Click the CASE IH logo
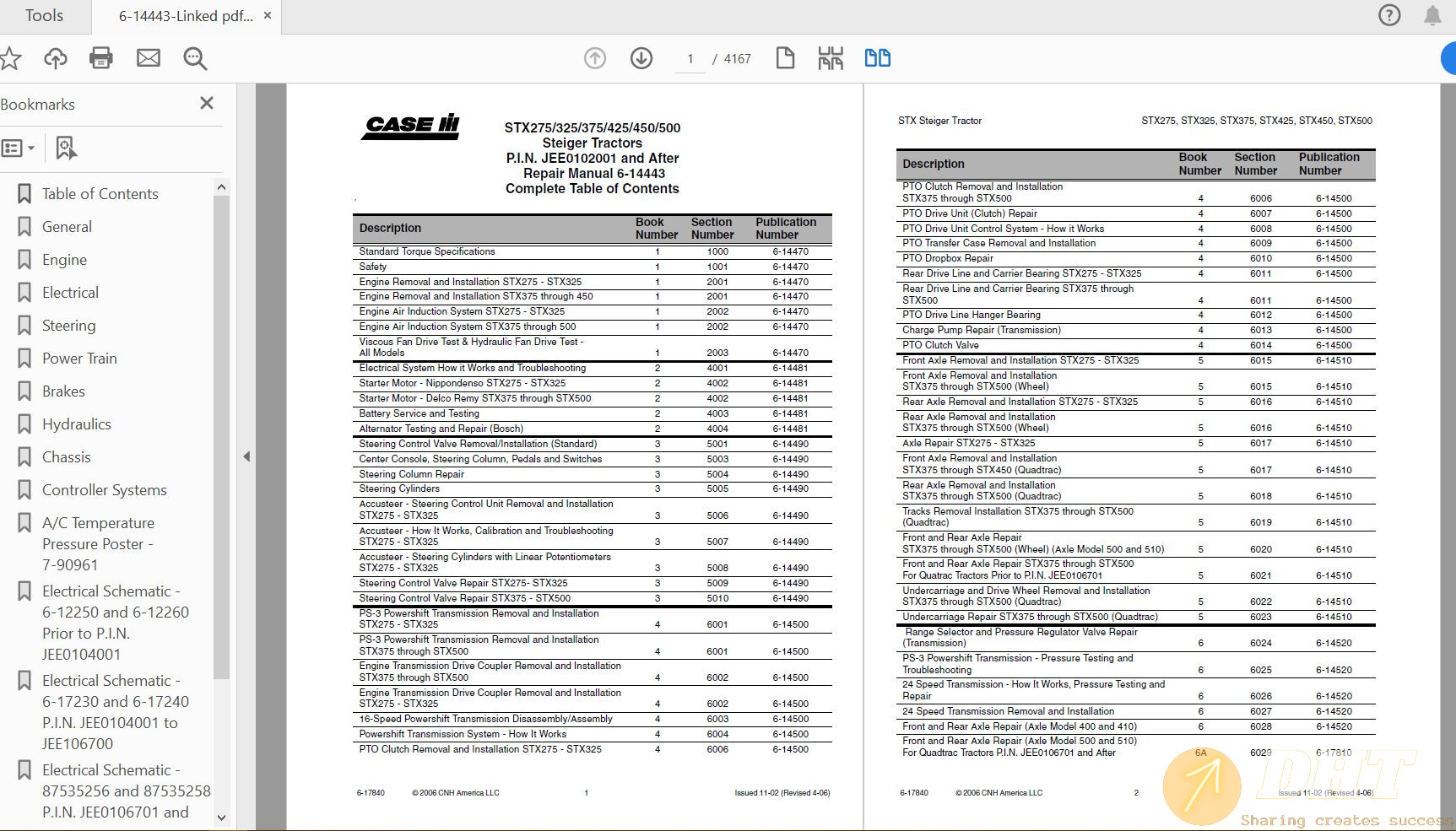The image size is (1456, 831). (411, 126)
